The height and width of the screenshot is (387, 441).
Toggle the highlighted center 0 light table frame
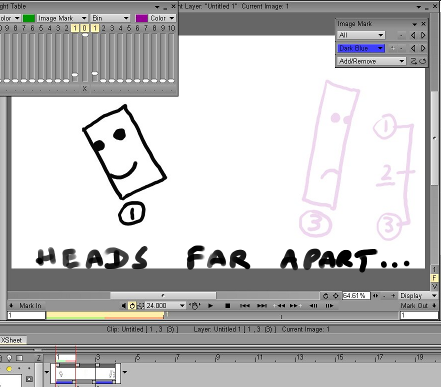(85, 28)
